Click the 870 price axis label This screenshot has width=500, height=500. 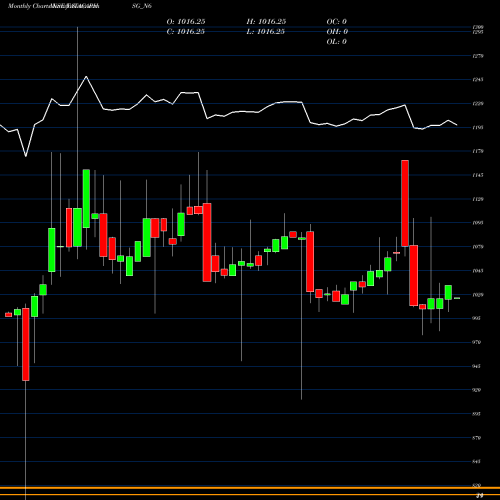(x=477, y=438)
